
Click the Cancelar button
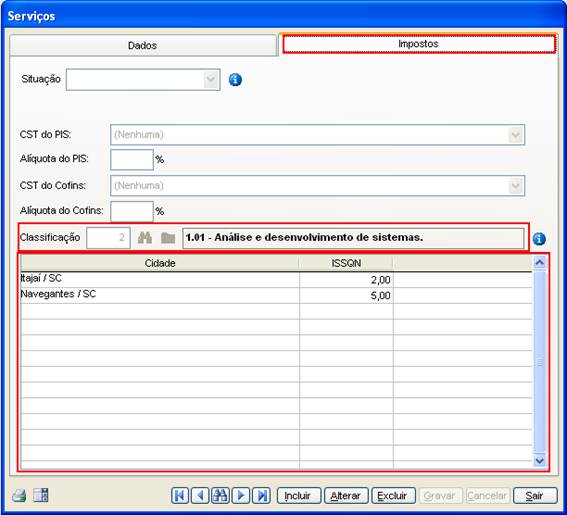(488, 495)
